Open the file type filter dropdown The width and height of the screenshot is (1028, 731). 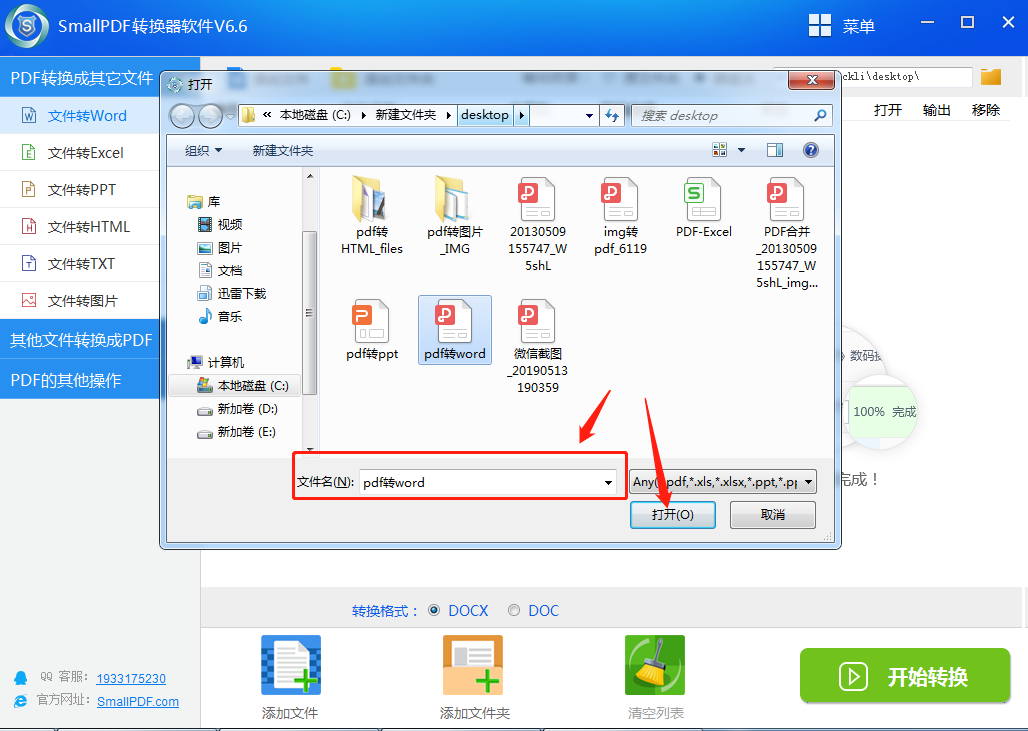coord(806,481)
